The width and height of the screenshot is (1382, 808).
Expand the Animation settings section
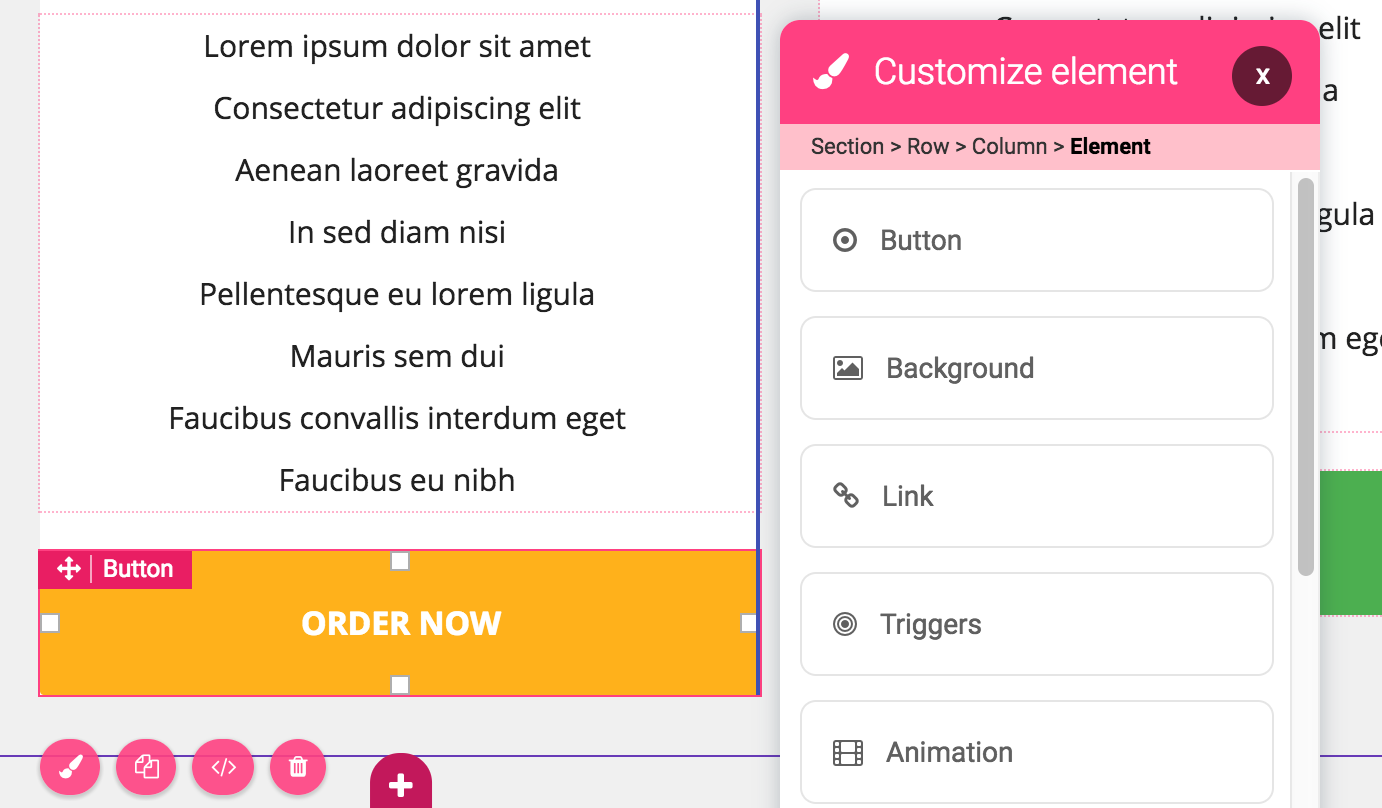(x=1036, y=752)
